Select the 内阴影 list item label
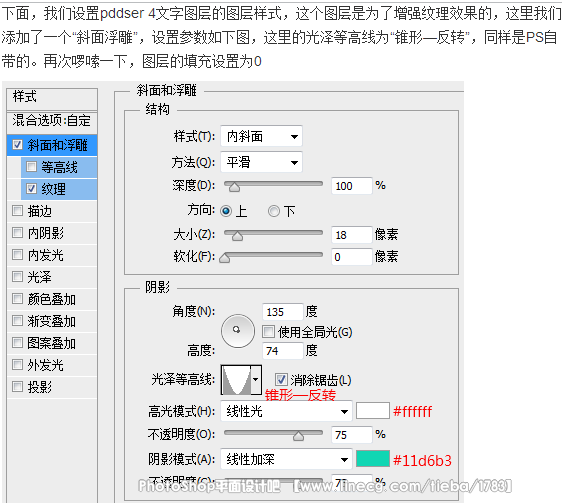Image resolution: width=562 pixels, height=503 pixels. pyautogui.click(x=46, y=233)
